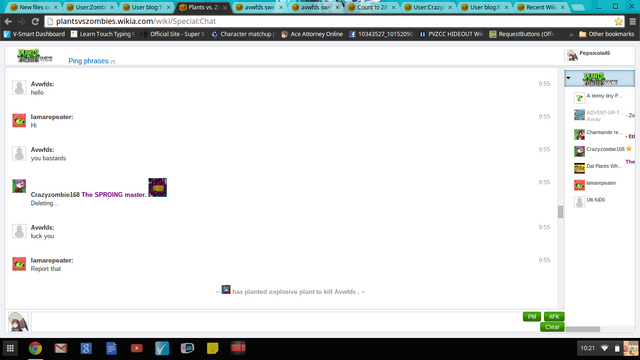Image resolution: width=640 pixels, height=360 pixels.
Task: Click the Plants vs. Zombies wiki logo in the chat header
Action: tap(35, 56)
